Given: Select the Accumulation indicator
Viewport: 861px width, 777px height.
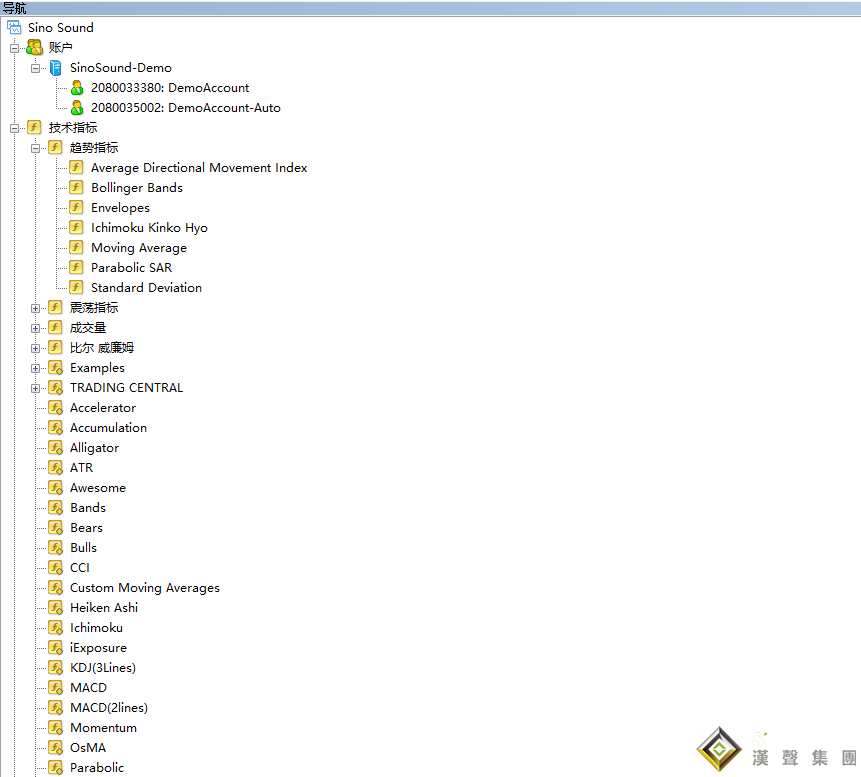Looking at the screenshot, I should [108, 428].
